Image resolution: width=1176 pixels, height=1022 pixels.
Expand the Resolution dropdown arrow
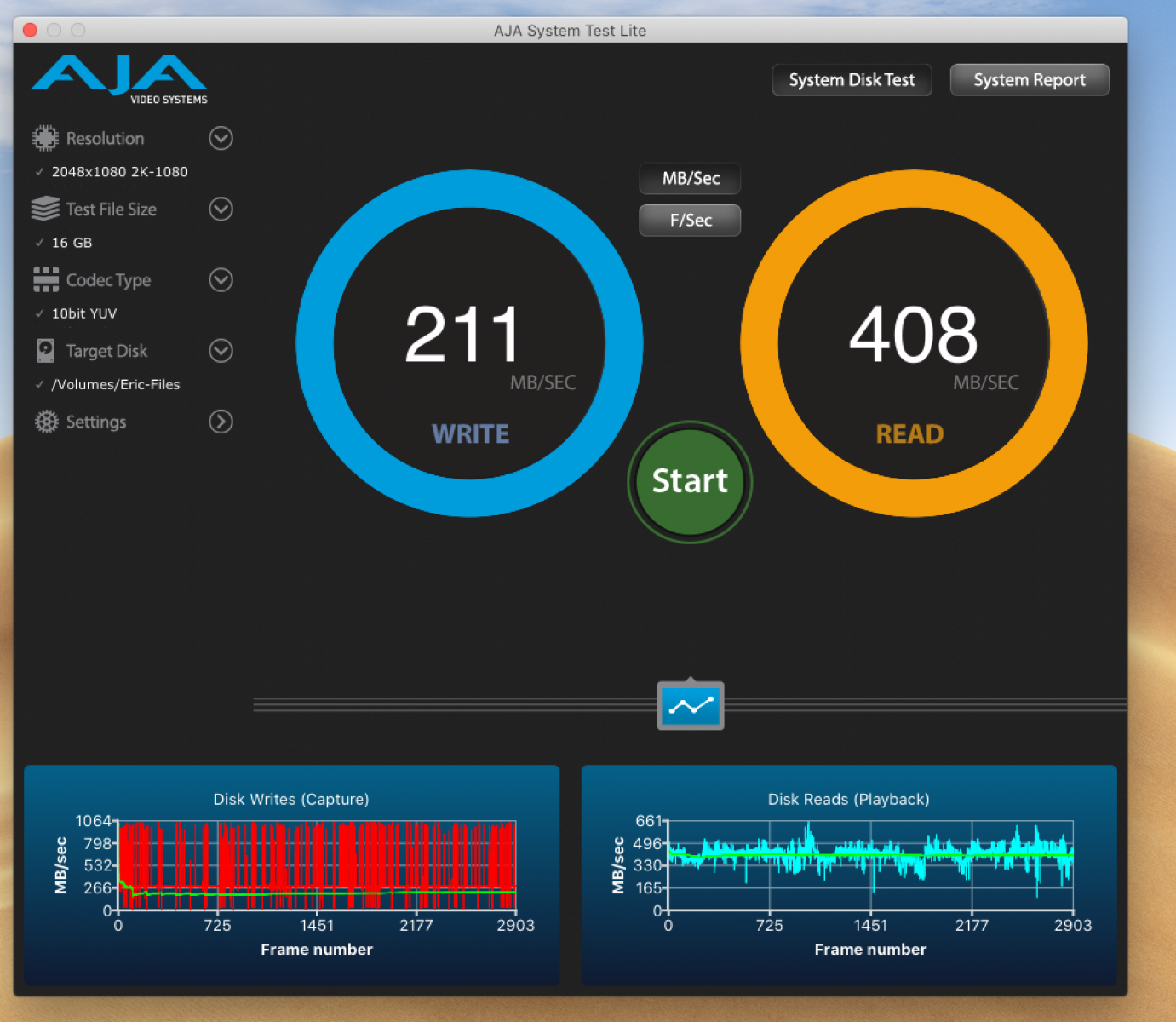221,138
